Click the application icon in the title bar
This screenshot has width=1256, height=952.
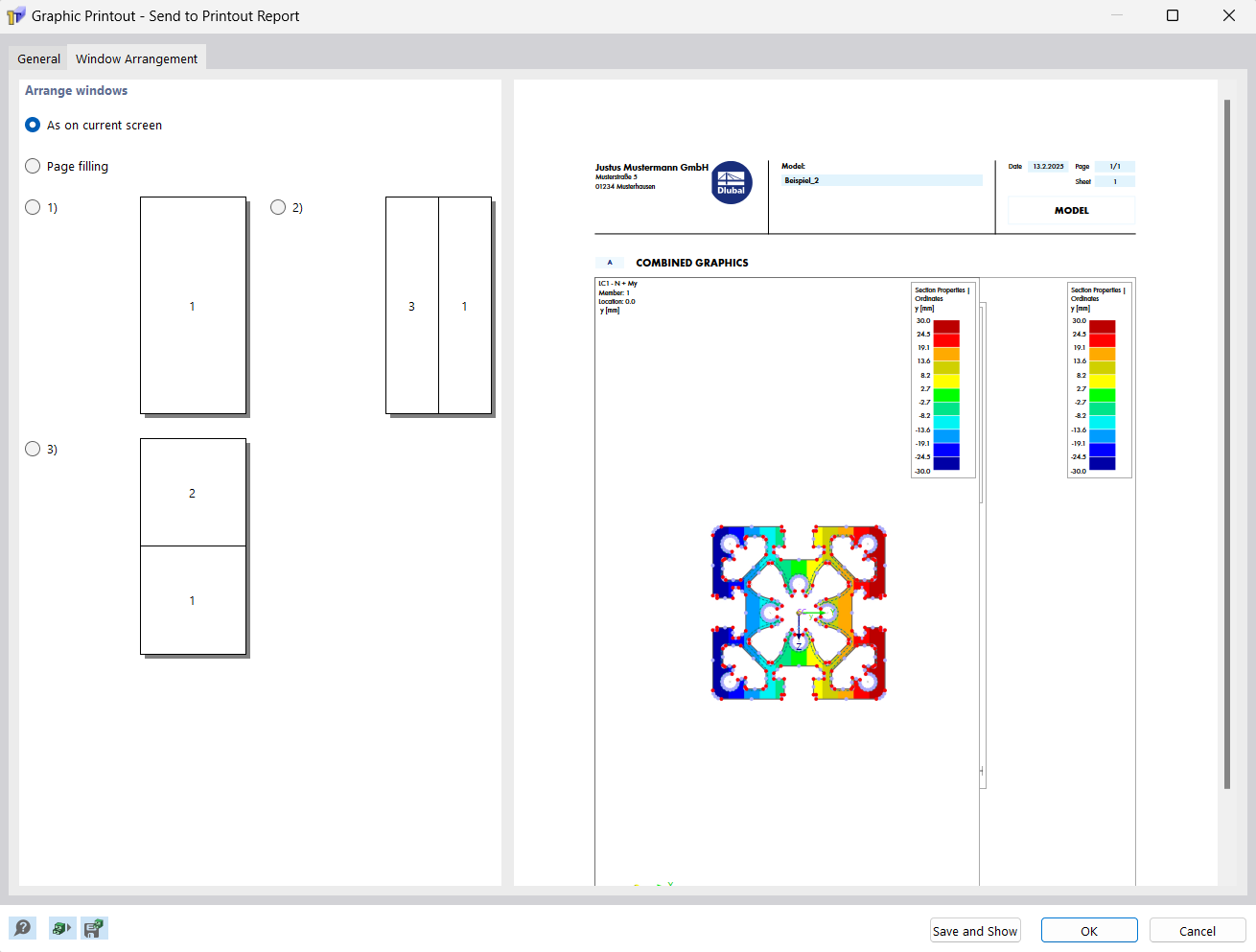pos(15,15)
